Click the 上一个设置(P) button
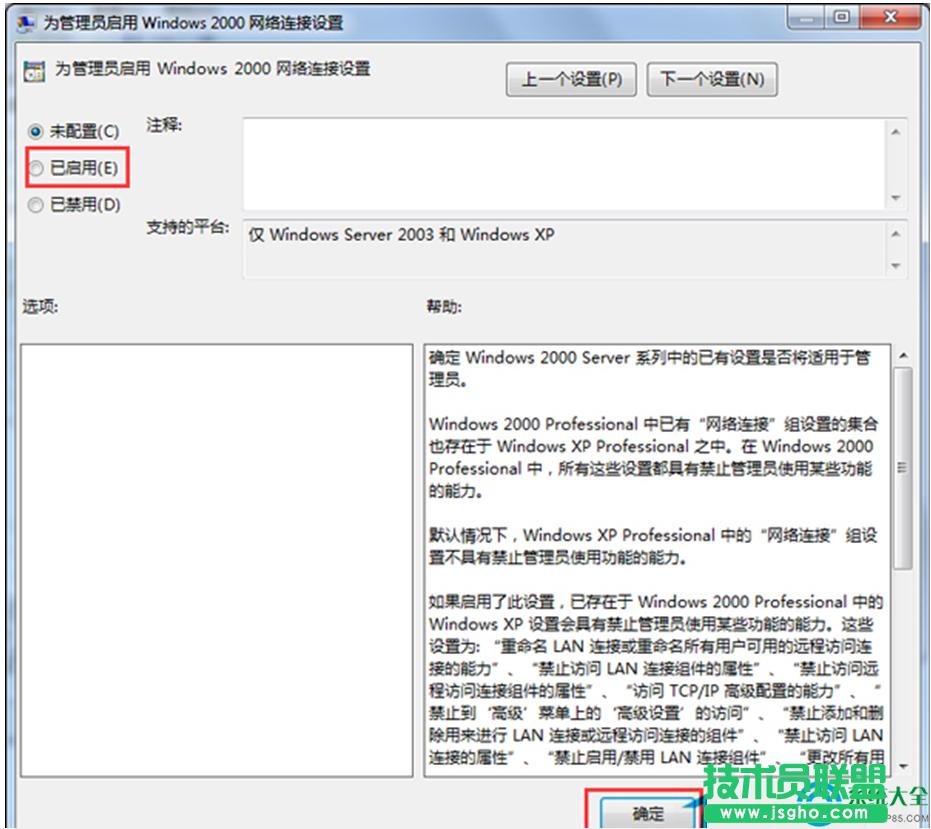Screen dimensions: 931x829 pyautogui.click(x=571, y=79)
